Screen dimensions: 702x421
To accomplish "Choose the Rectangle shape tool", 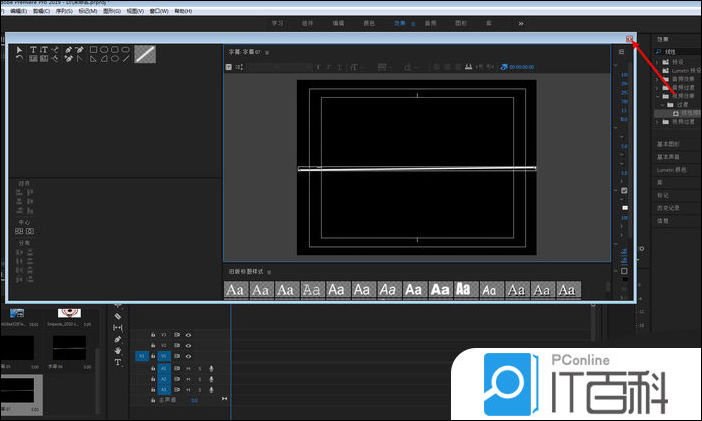I will [x=93, y=49].
